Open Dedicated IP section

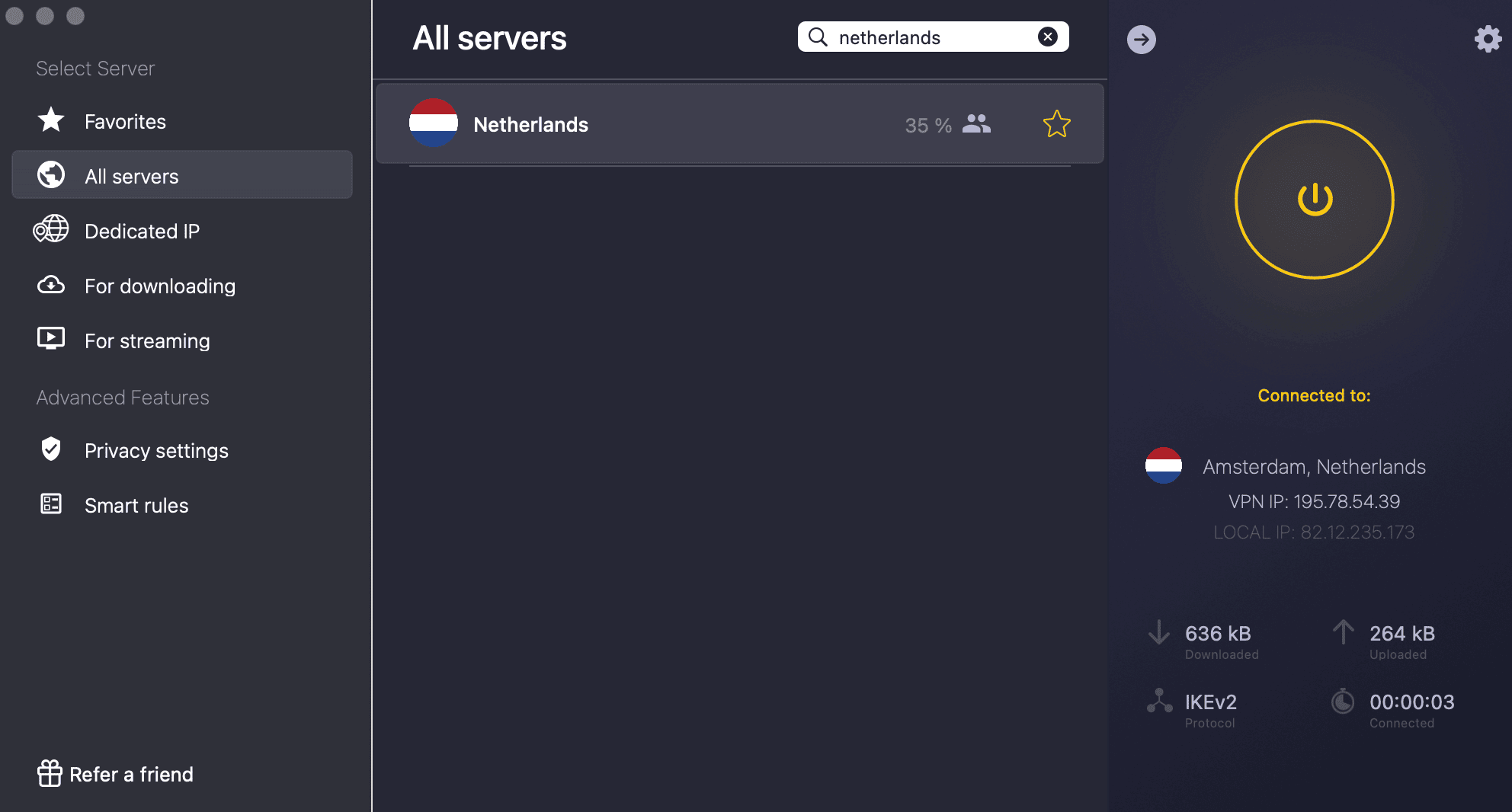click(x=182, y=231)
